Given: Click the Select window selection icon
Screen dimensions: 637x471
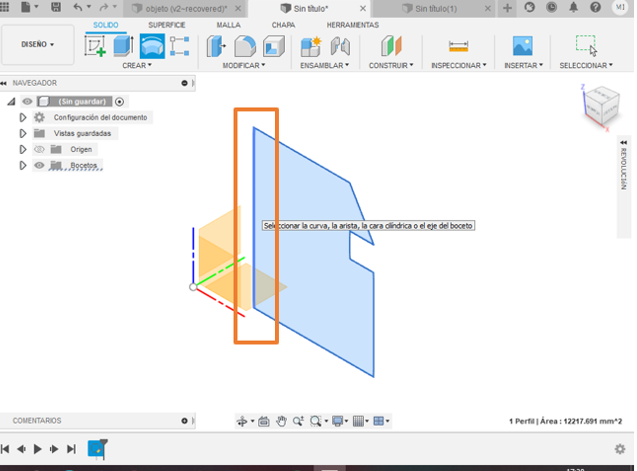Looking at the screenshot, I should tap(586, 46).
